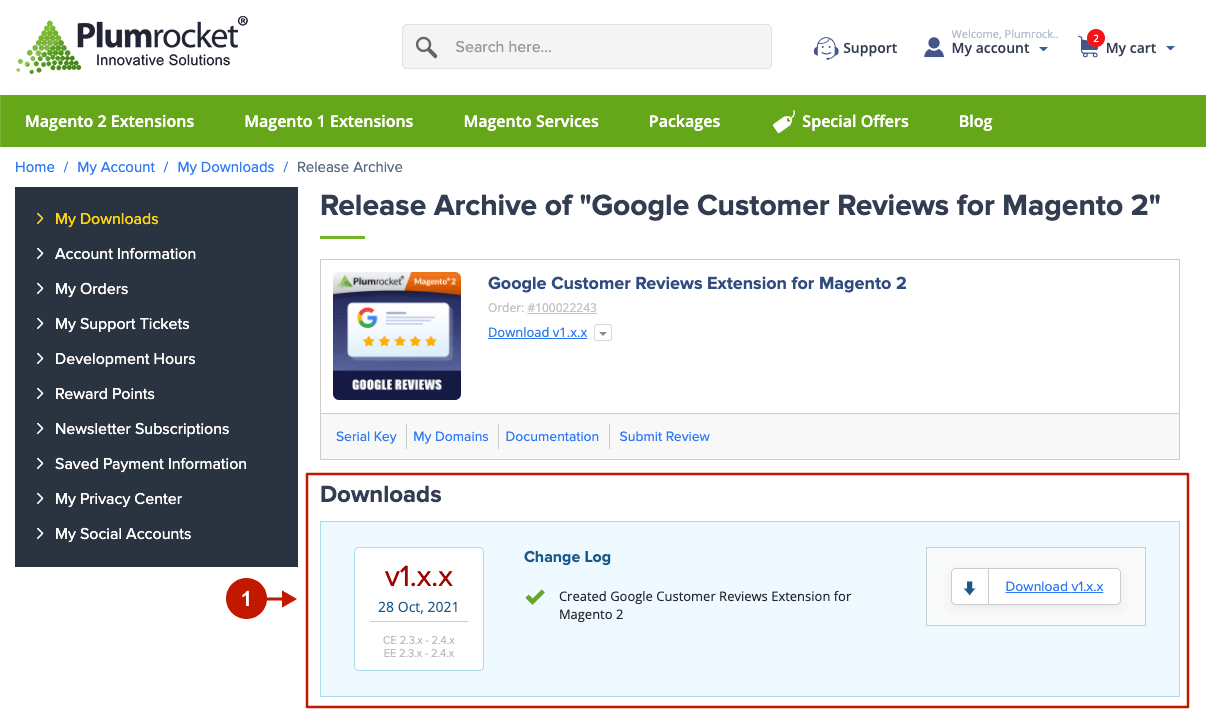
Task: Click the Support link in header
Action: [870, 48]
